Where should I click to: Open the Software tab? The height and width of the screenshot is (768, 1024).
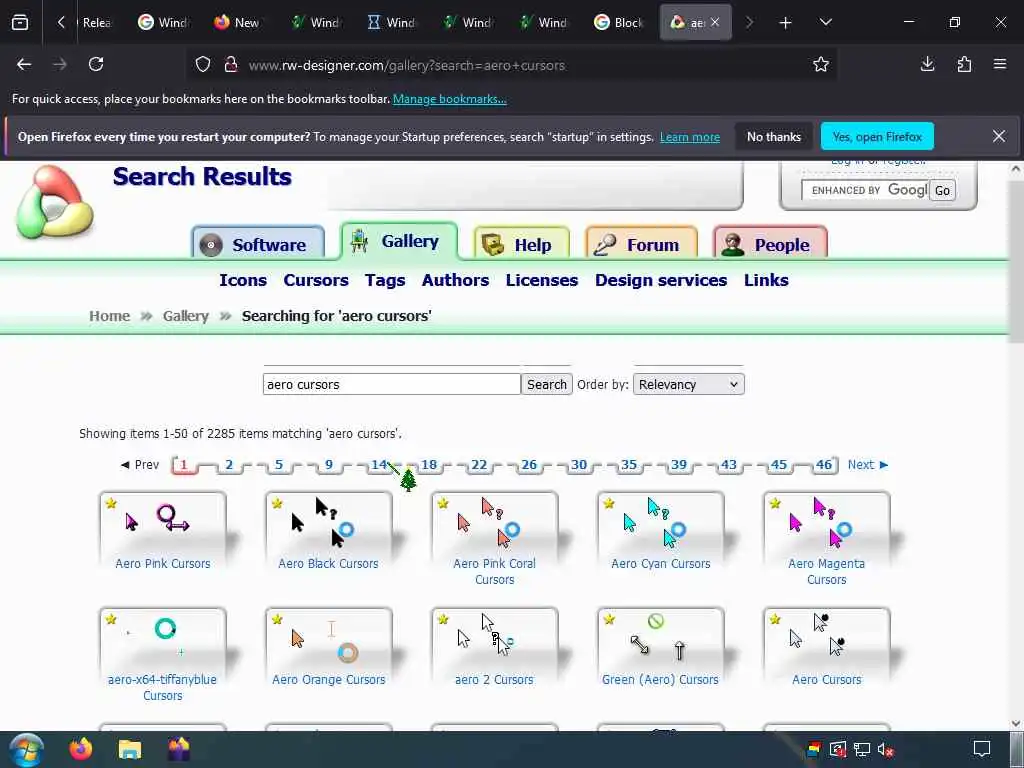coord(258,244)
